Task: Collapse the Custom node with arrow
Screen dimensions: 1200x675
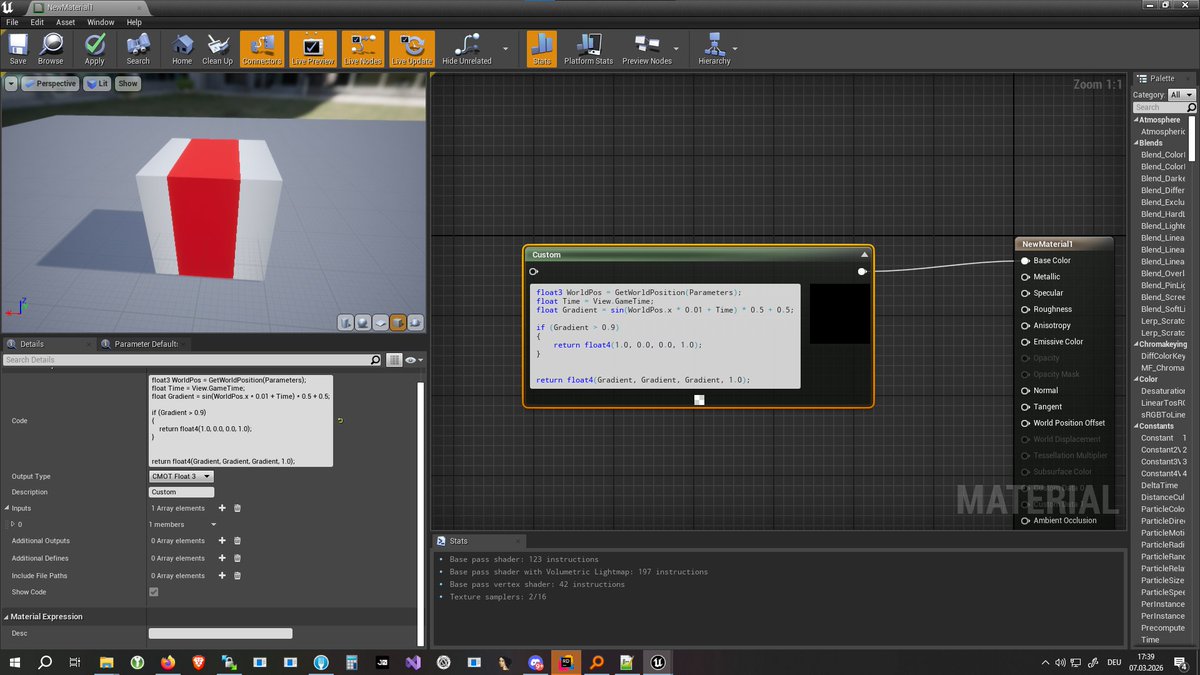Action: (x=864, y=255)
